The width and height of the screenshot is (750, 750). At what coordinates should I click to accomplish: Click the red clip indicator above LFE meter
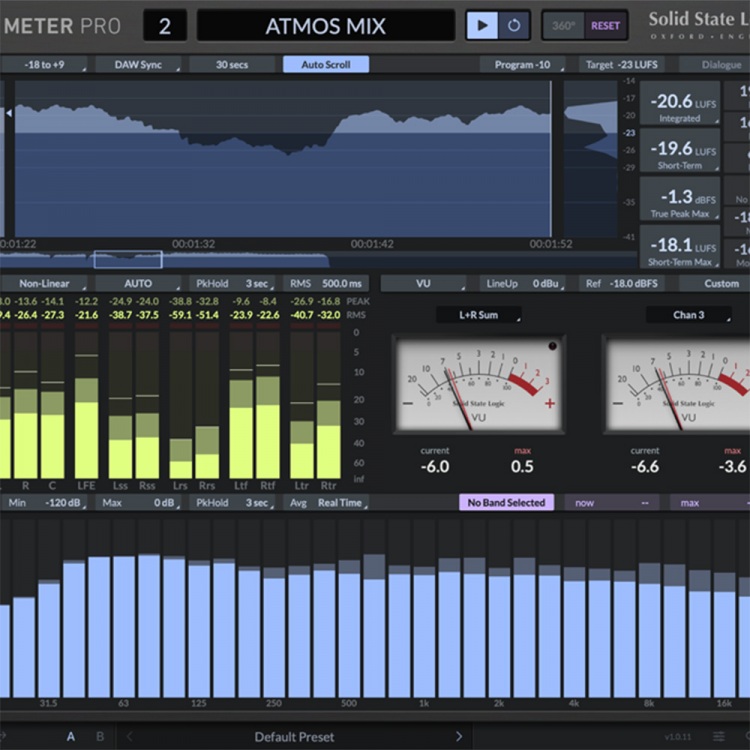pos(87,326)
